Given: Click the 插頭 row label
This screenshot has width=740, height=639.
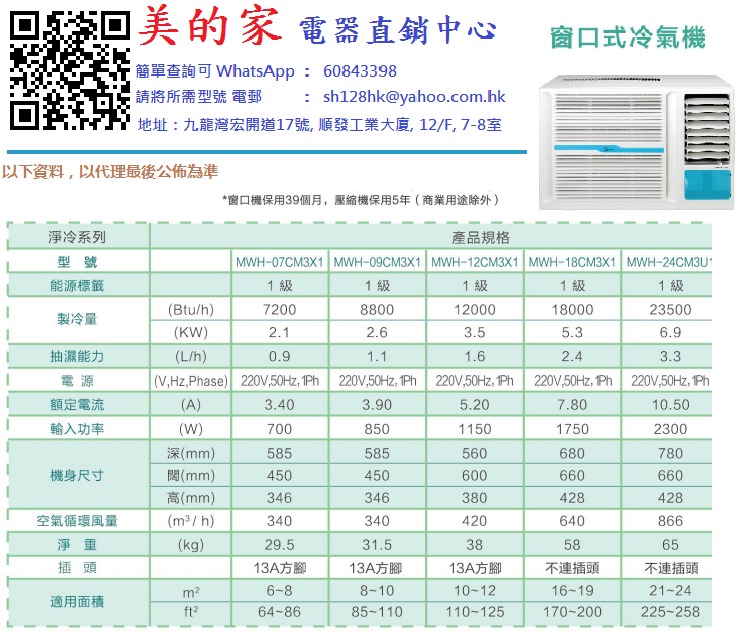Looking at the screenshot, I should [77, 567].
